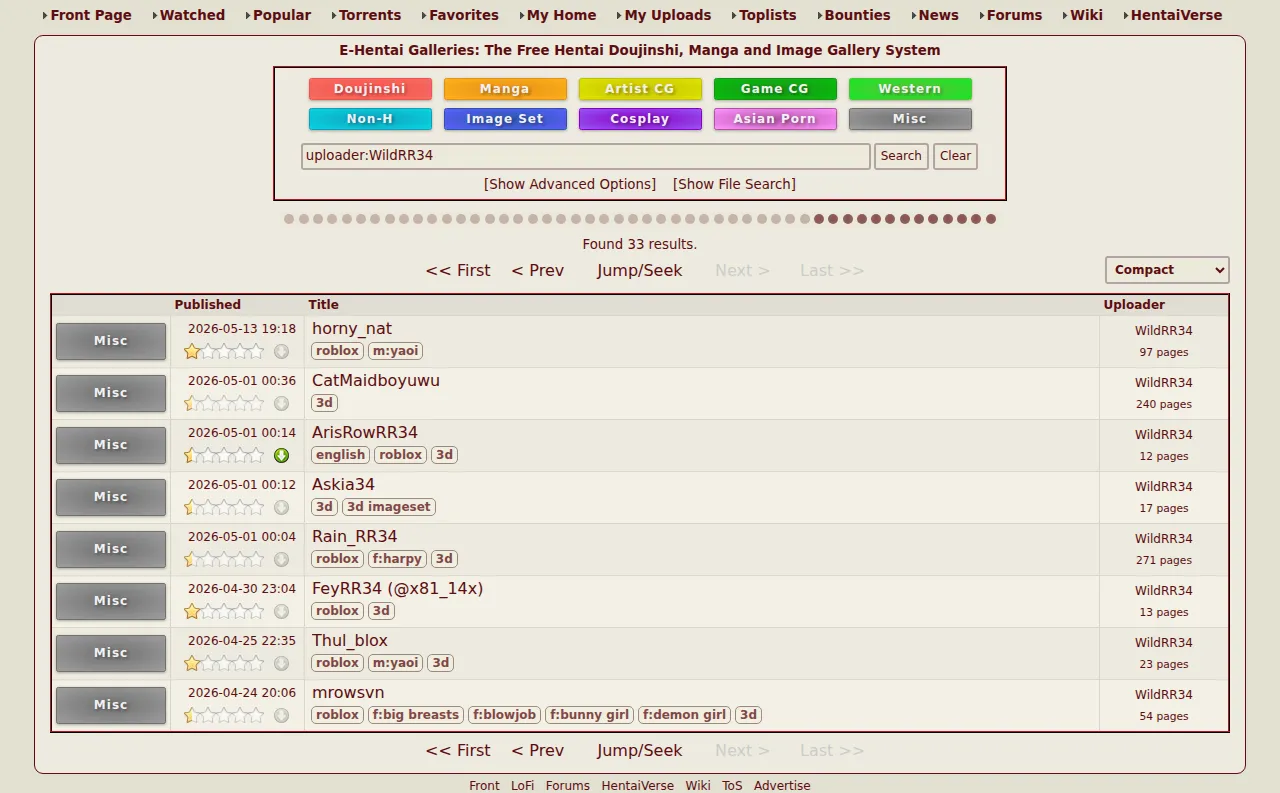
Task: Toggle the Cosplay category filter
Action: click(640, 119)
